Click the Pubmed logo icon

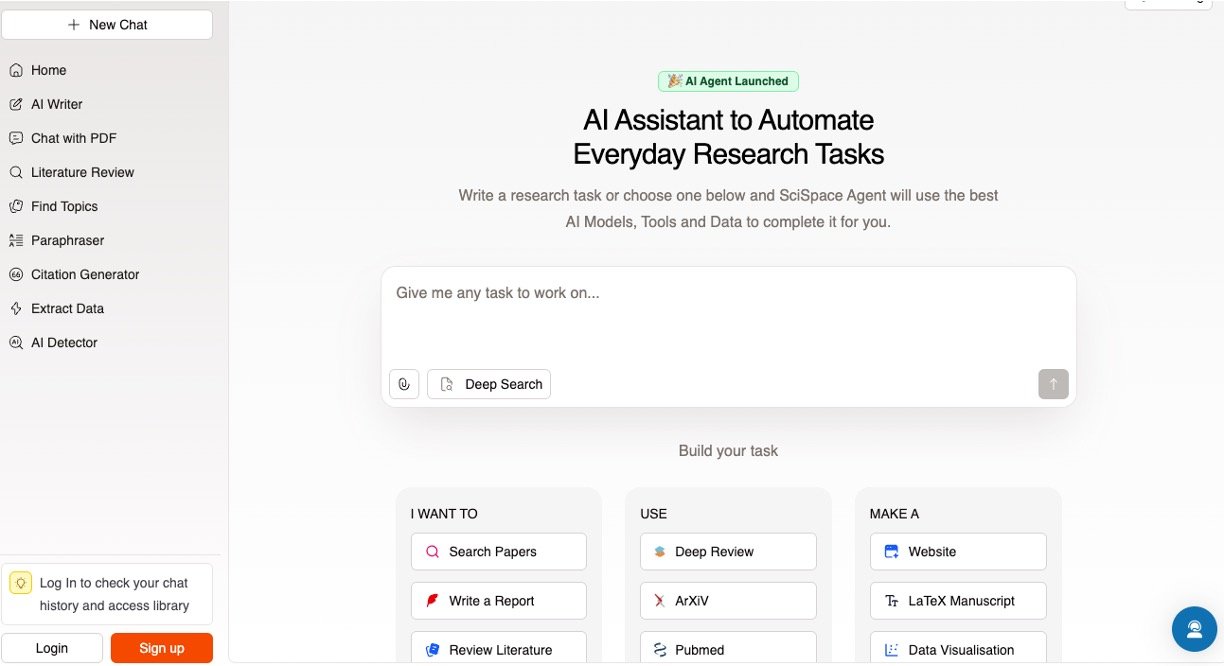pyautogui.click(x=660, y=650)
